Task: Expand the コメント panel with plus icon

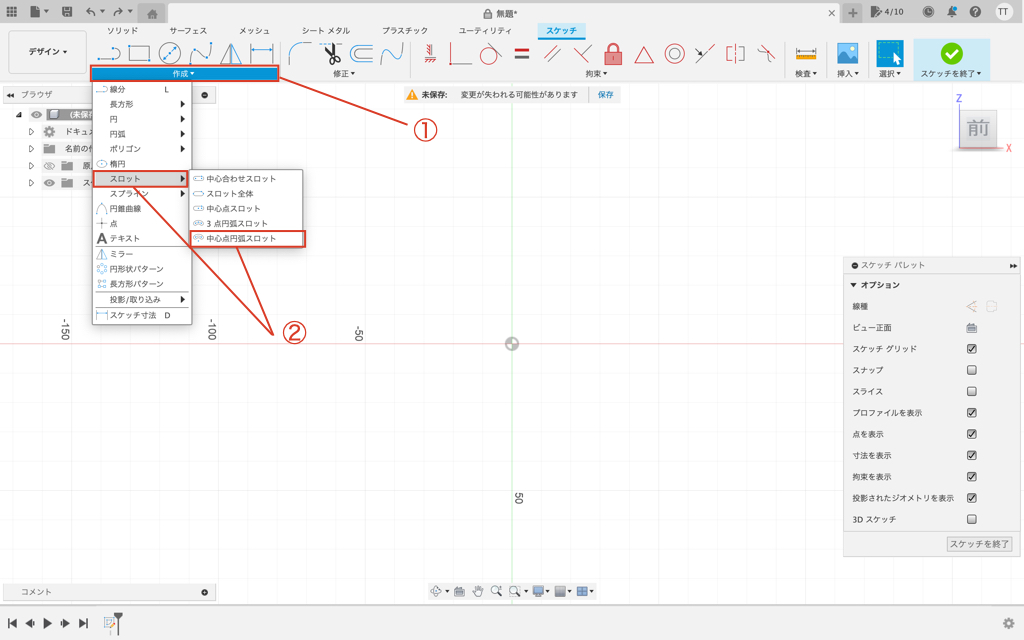Action: [x=204, y=592]
